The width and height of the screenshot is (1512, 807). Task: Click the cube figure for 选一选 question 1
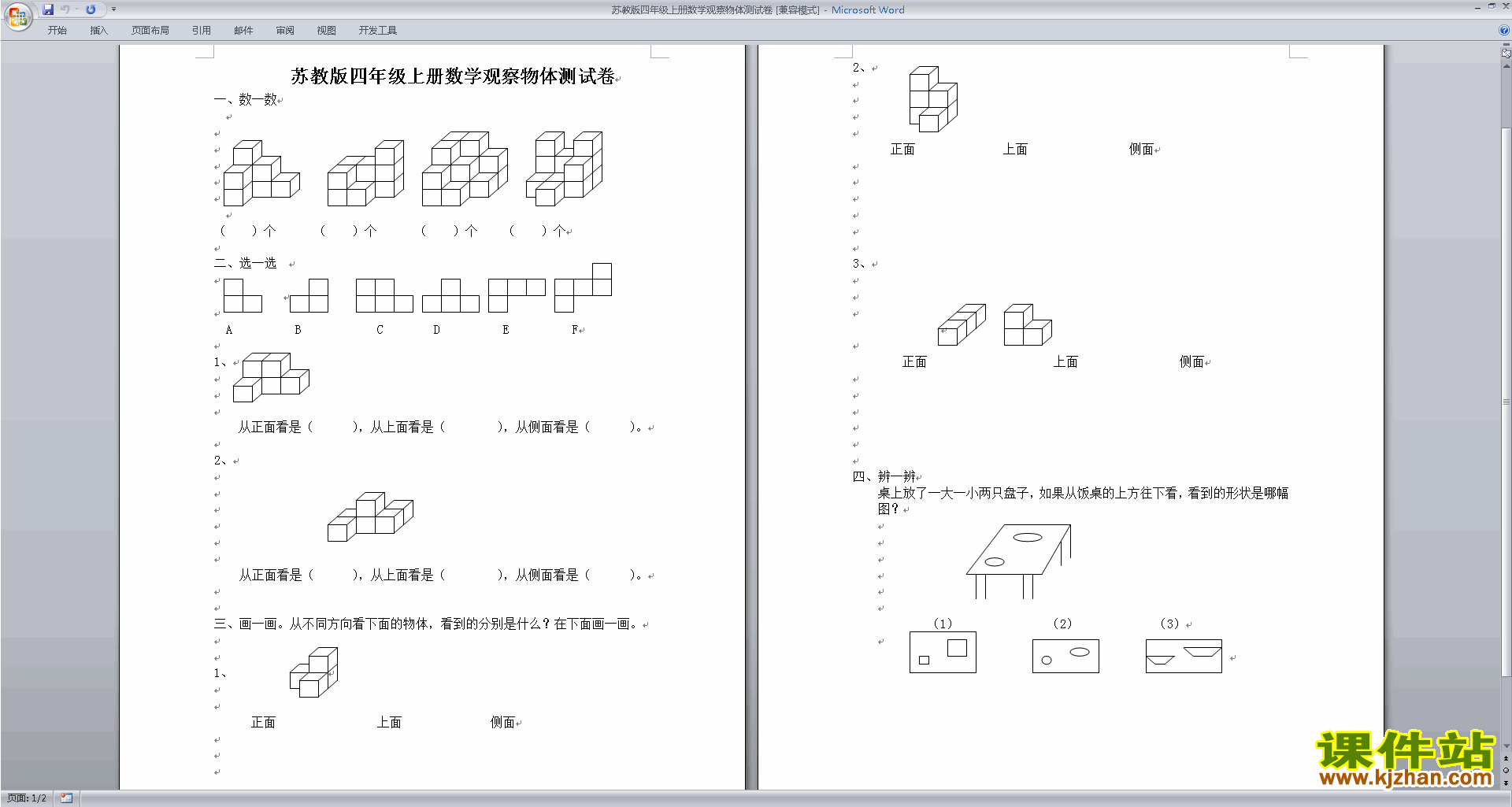[271, 377]
